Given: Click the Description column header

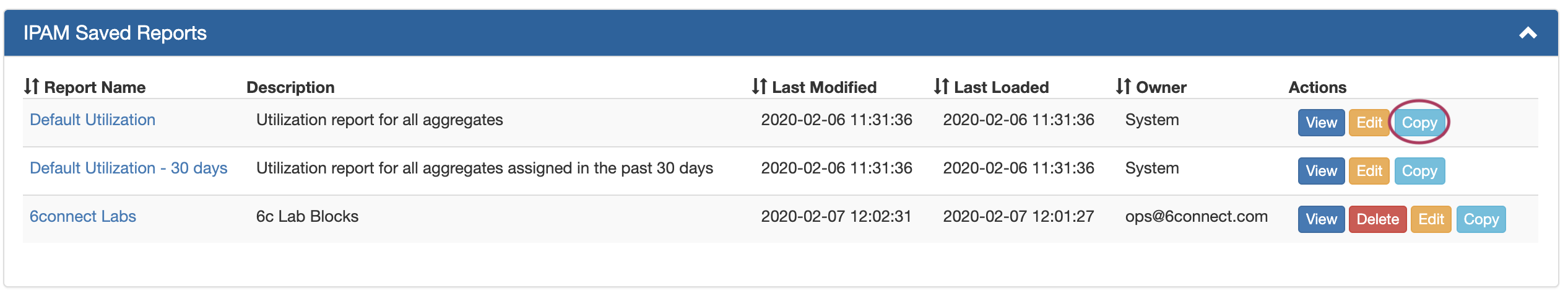Looking at the screenshot, I should (290, 87).
